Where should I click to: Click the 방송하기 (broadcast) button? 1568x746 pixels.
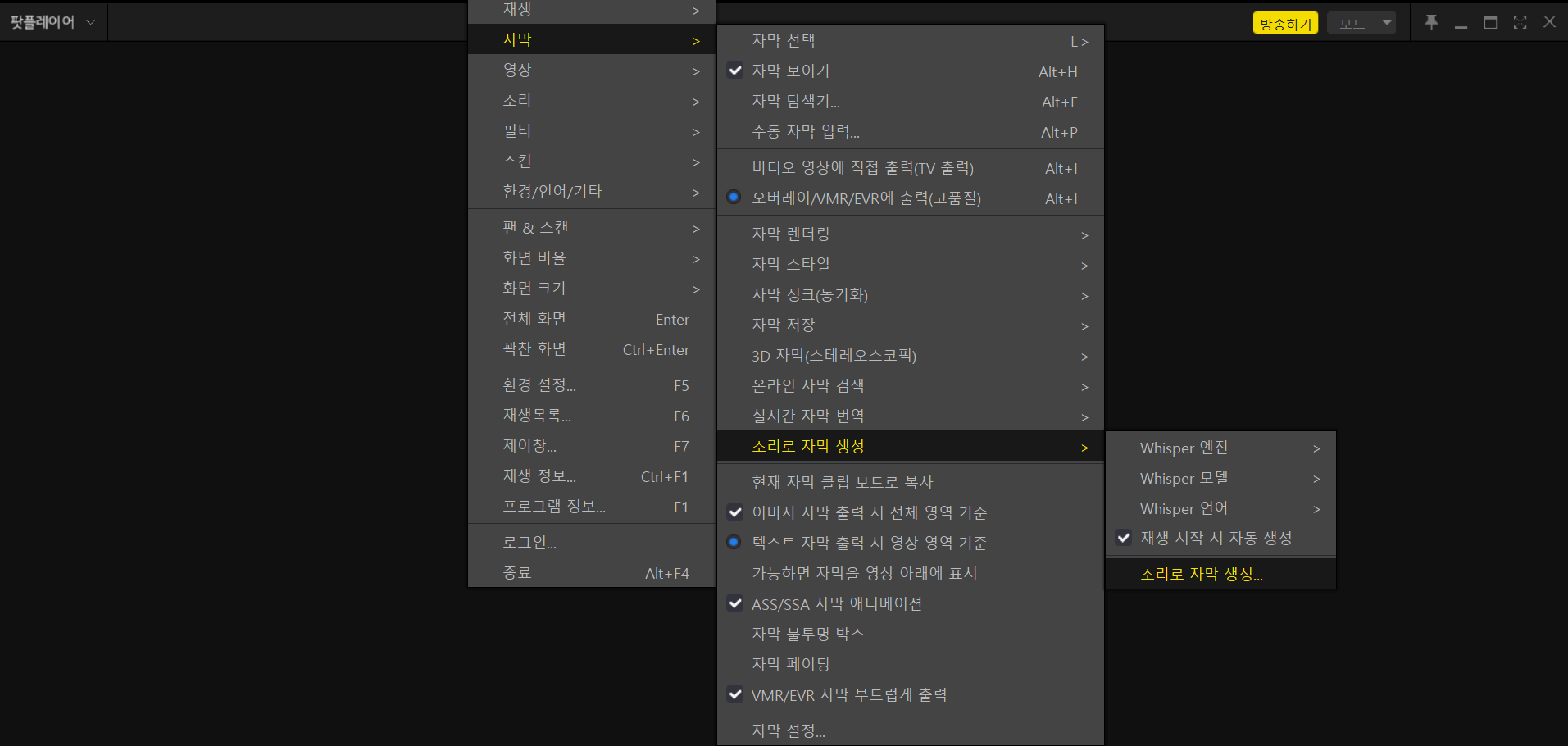point(1285,23)
